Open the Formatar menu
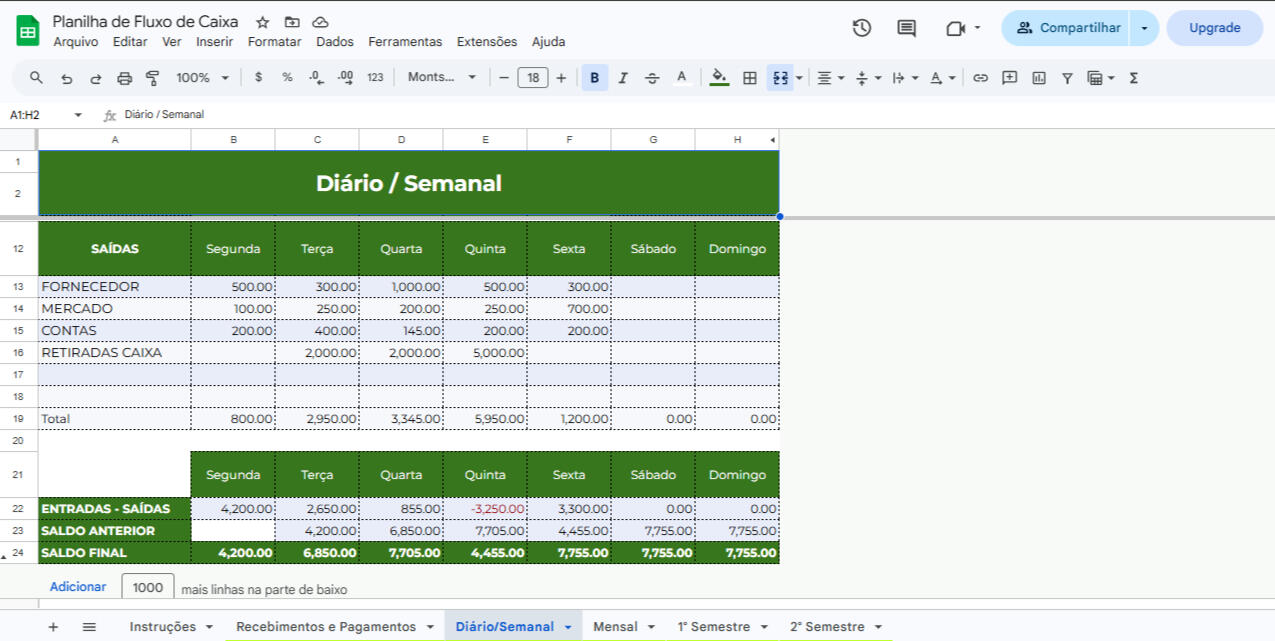 pos(274,42)
